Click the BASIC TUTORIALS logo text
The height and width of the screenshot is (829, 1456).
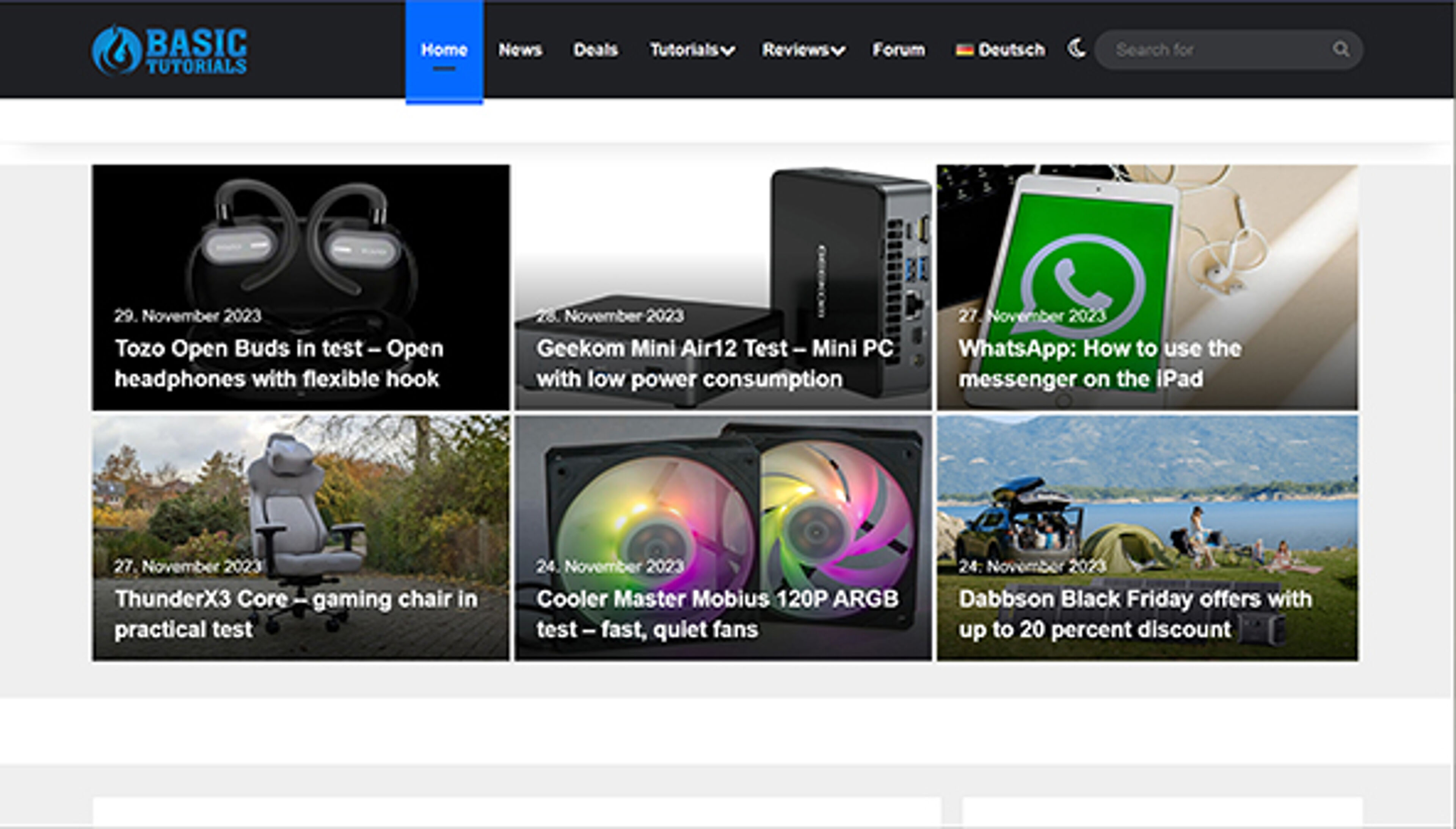tap(196, 51)
